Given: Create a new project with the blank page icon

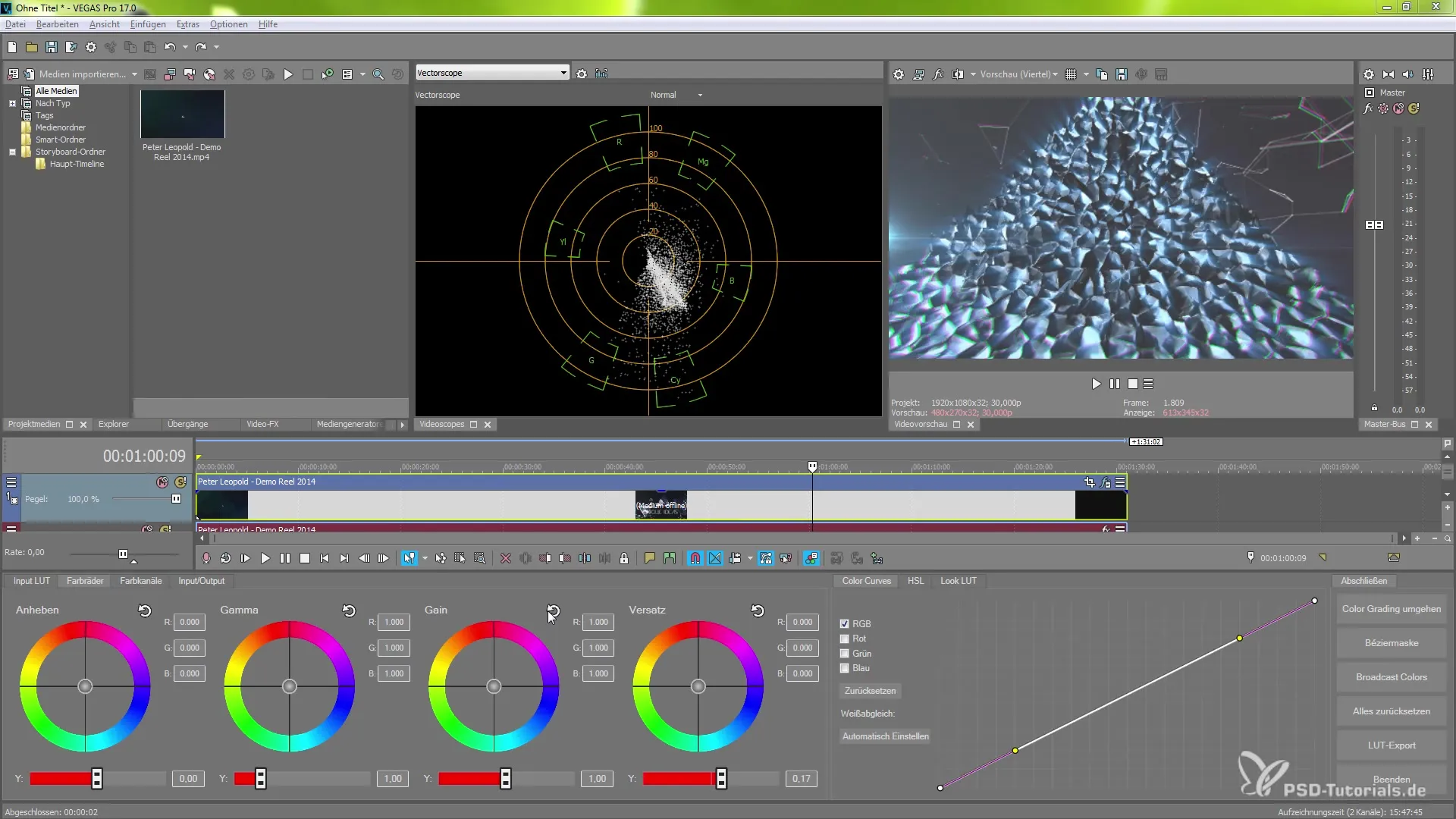Looking at the screenshot, I should pos(12,47).
